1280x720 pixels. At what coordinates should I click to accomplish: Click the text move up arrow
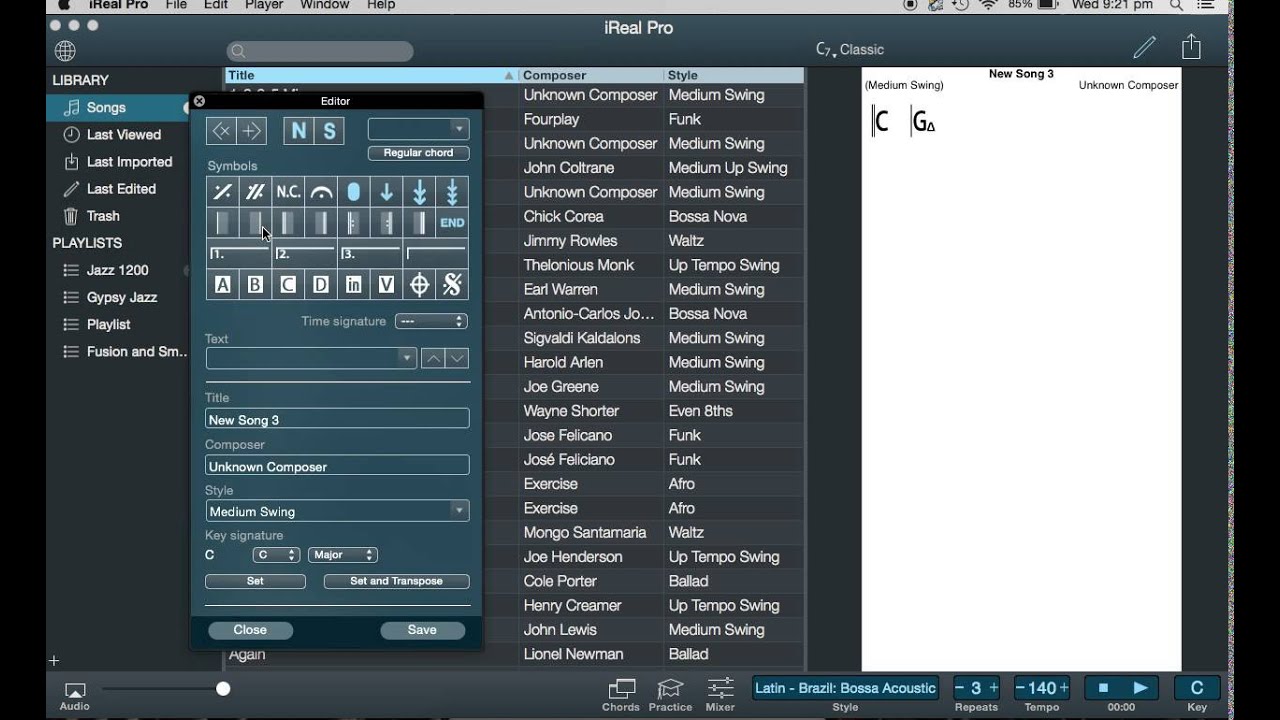pyautogui.click(x=432, y=358)
